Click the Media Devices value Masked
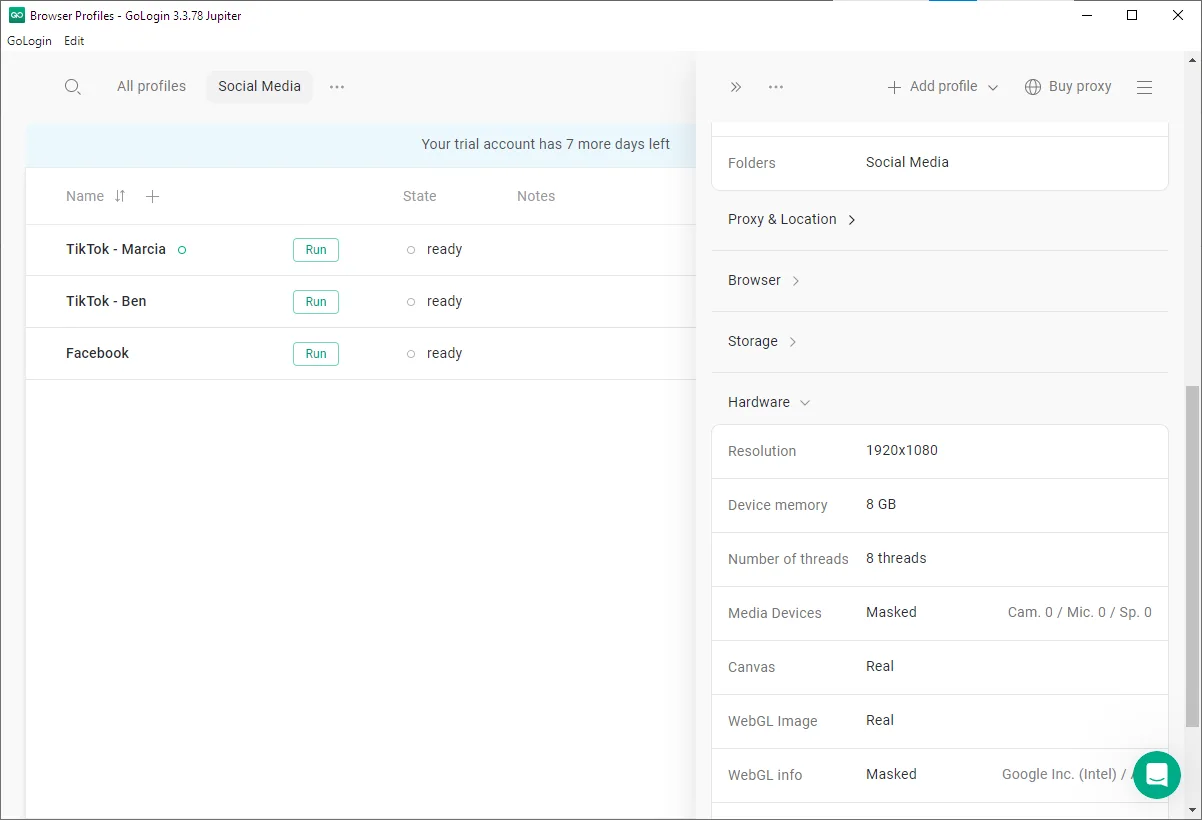The height and width of the screenshot is (820, 1202). click(x=891, y=613)
